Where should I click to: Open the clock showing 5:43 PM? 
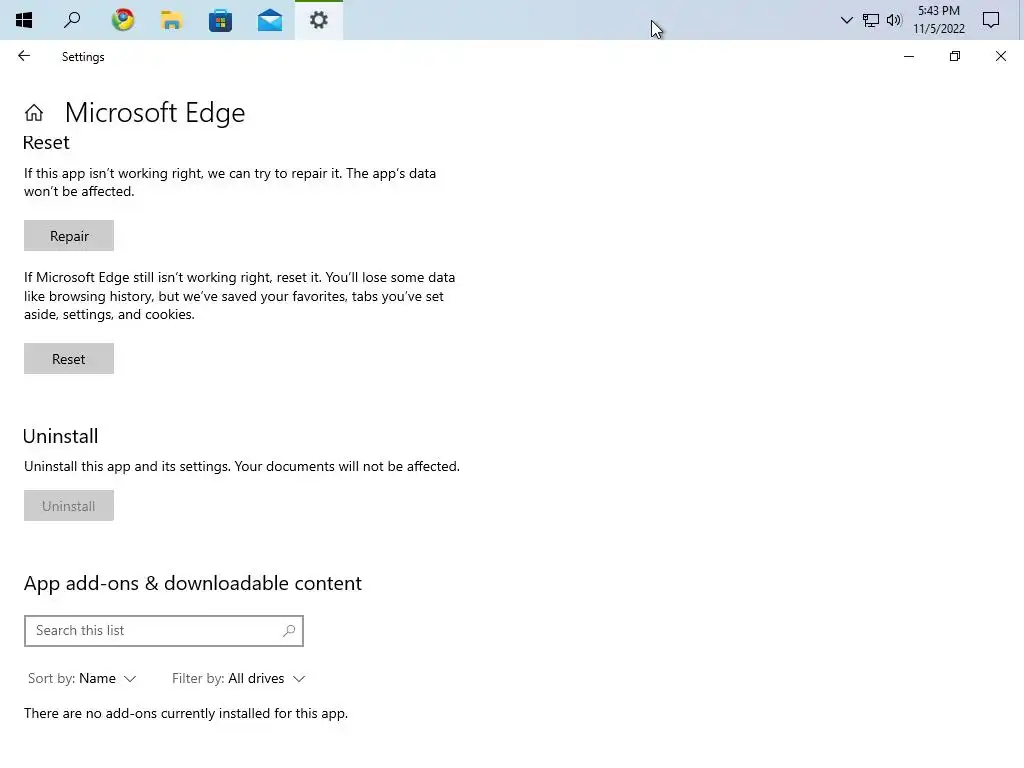pos(938,20)
